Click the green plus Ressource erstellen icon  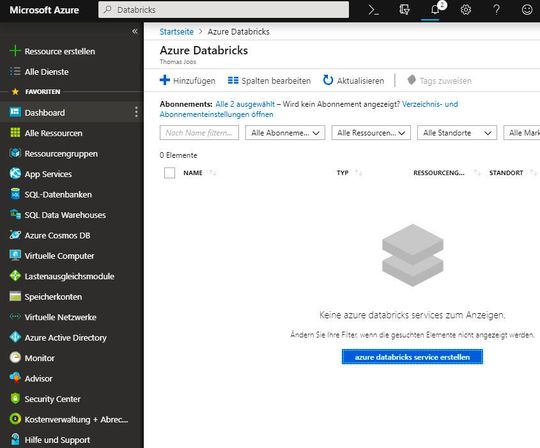coord(15,51)
